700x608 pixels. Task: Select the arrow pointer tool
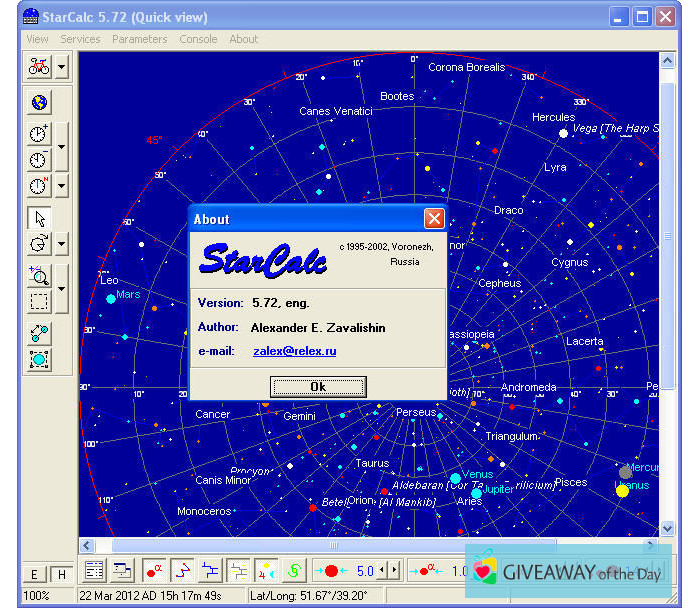tap(39, 218)
